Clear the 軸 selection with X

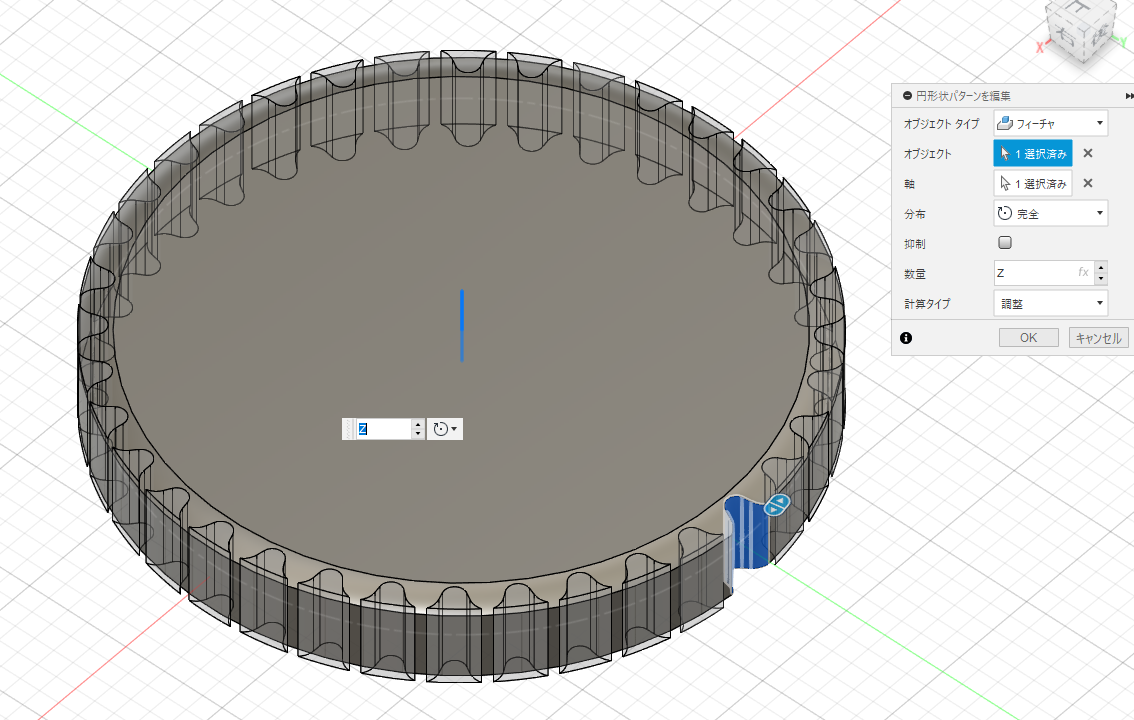tap(1088, 184)
